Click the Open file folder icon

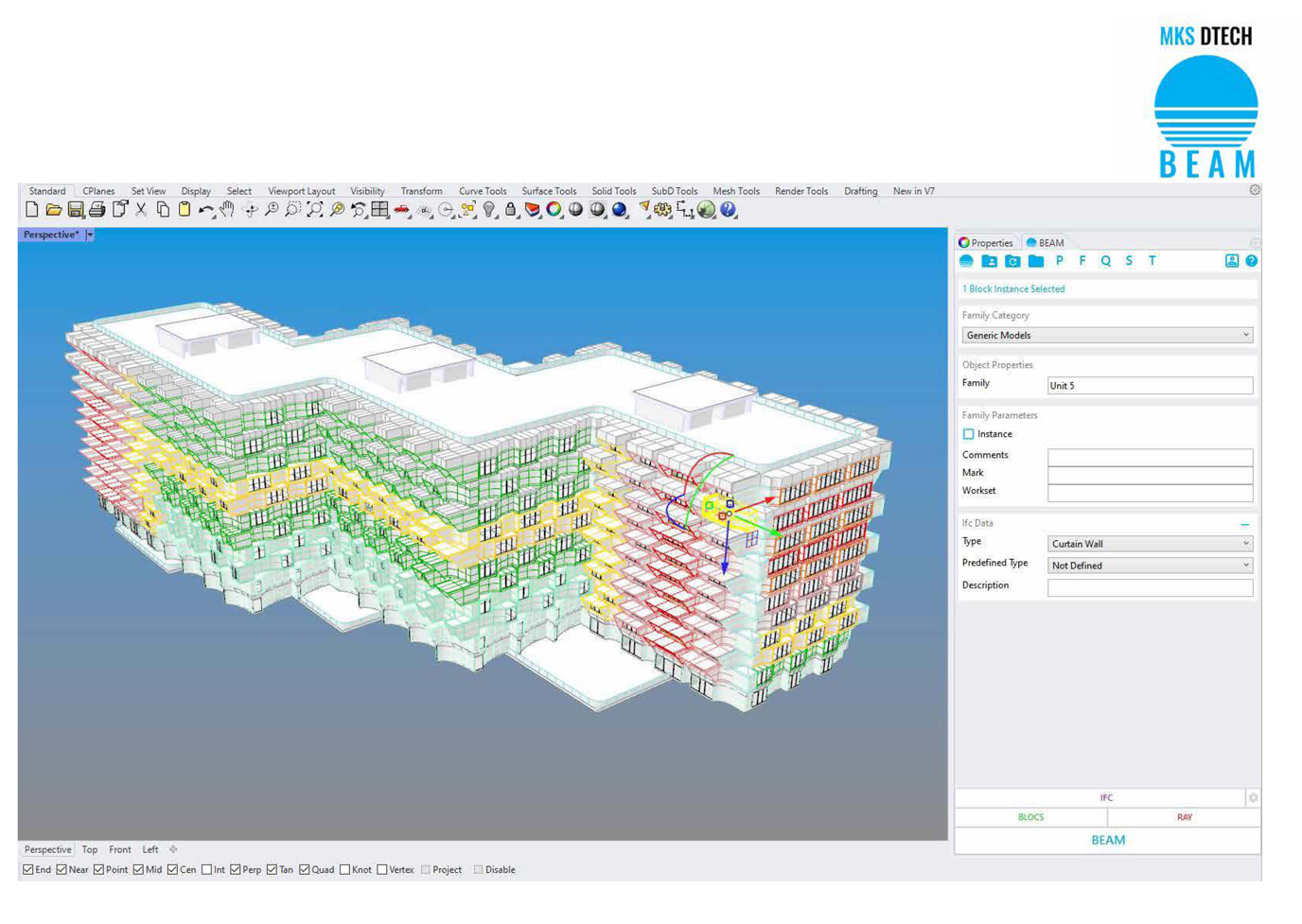[x=54, y=210]
